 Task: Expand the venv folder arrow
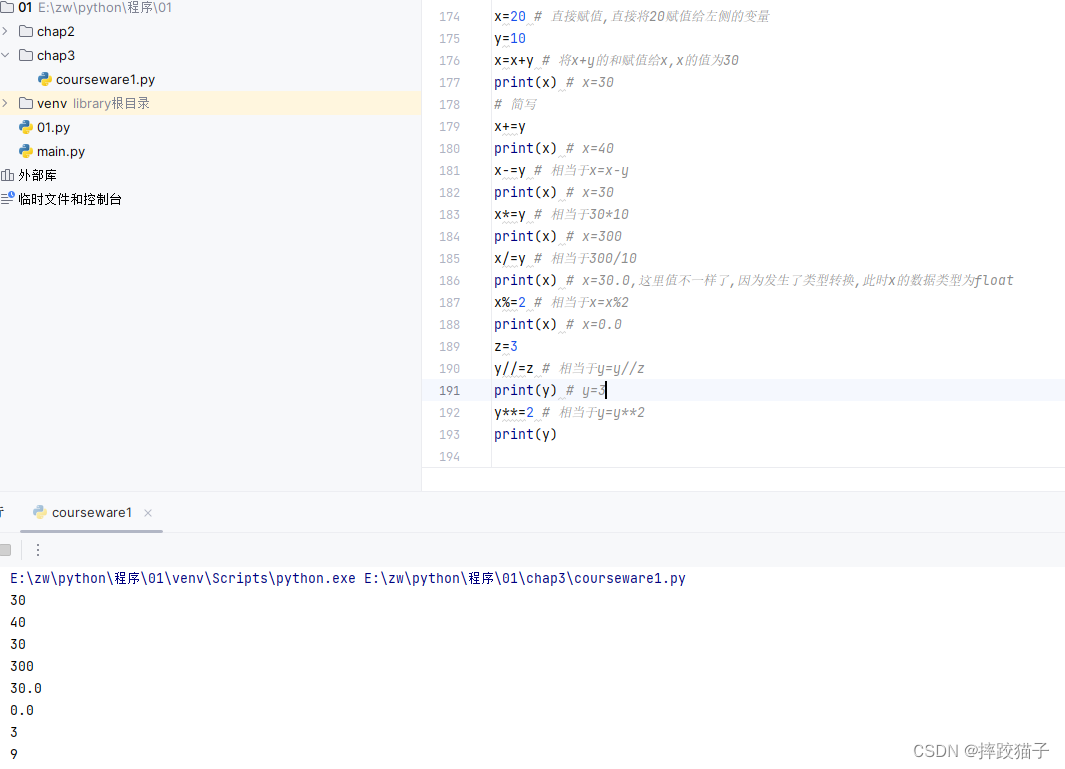click(x=5, y=103)
